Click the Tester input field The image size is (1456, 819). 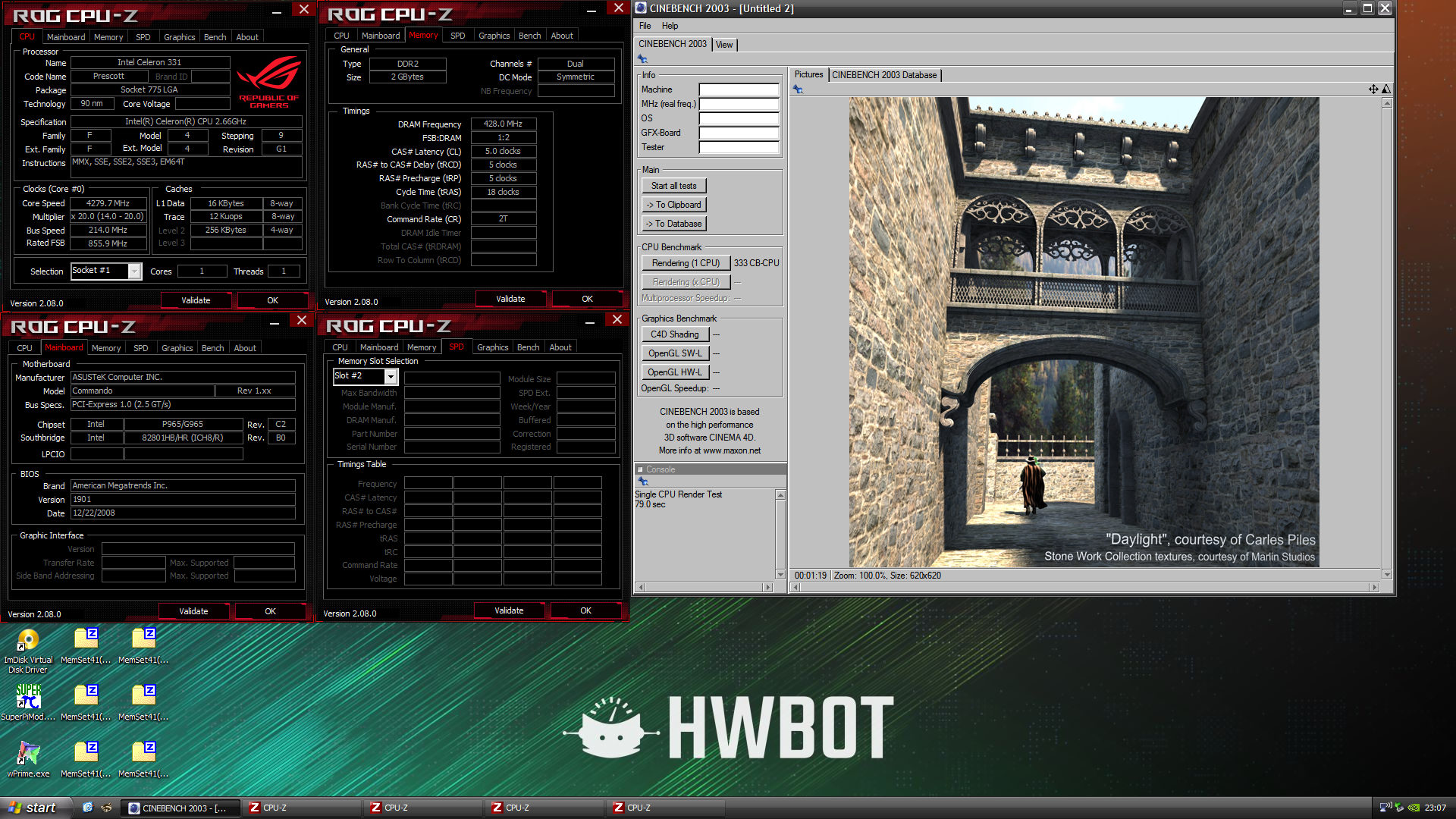[x=739, y=147]
